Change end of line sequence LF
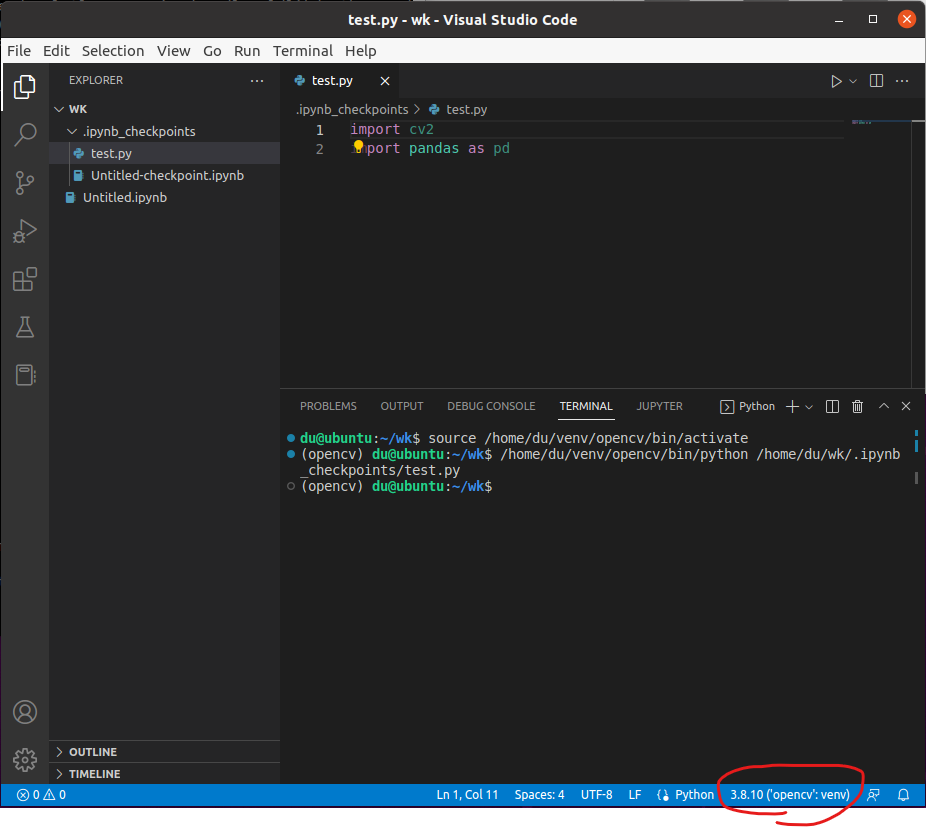Screen dimensions: 926x828 coord(635,795)
